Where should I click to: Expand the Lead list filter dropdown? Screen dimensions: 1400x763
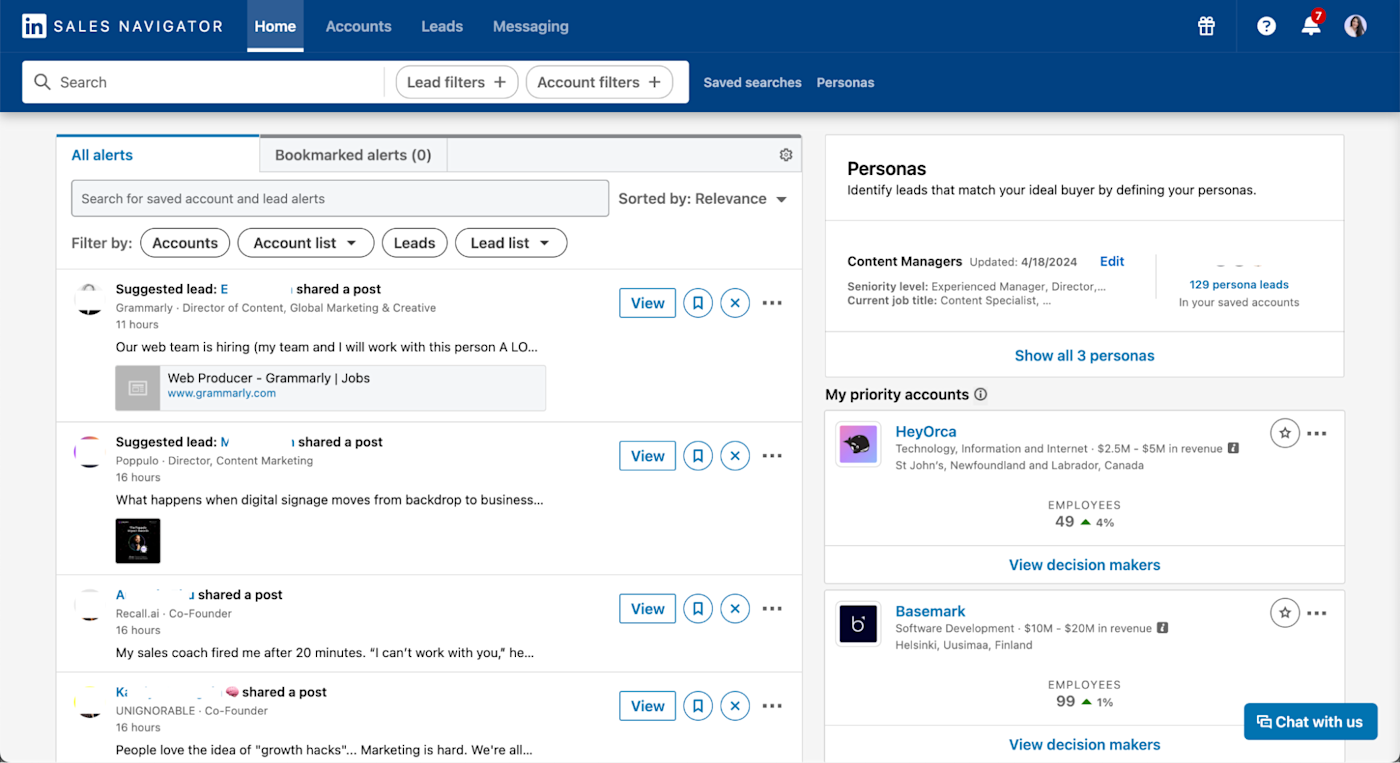[511, 243]
